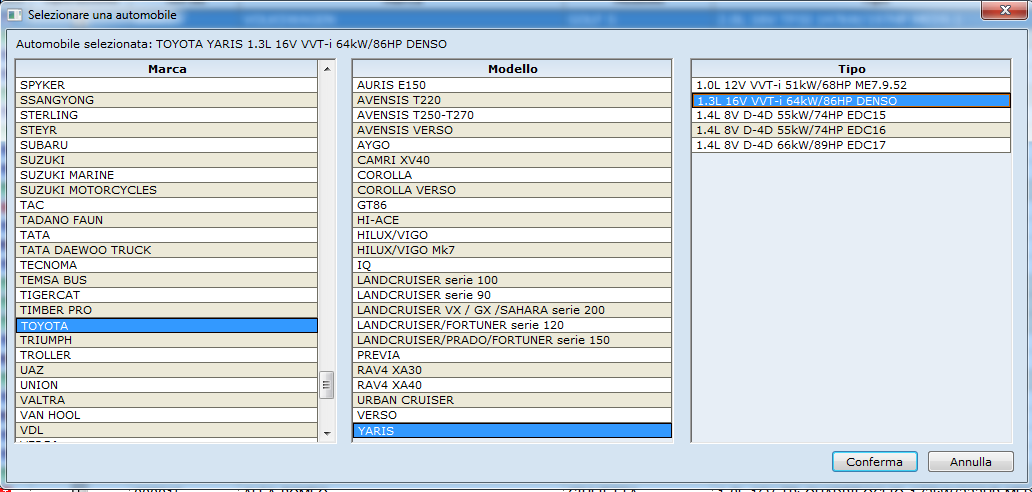The width and height of the screenshot is (1032, 492).
Task: Select COROLLA VERSO model
Action: click(x=512, y=190)
